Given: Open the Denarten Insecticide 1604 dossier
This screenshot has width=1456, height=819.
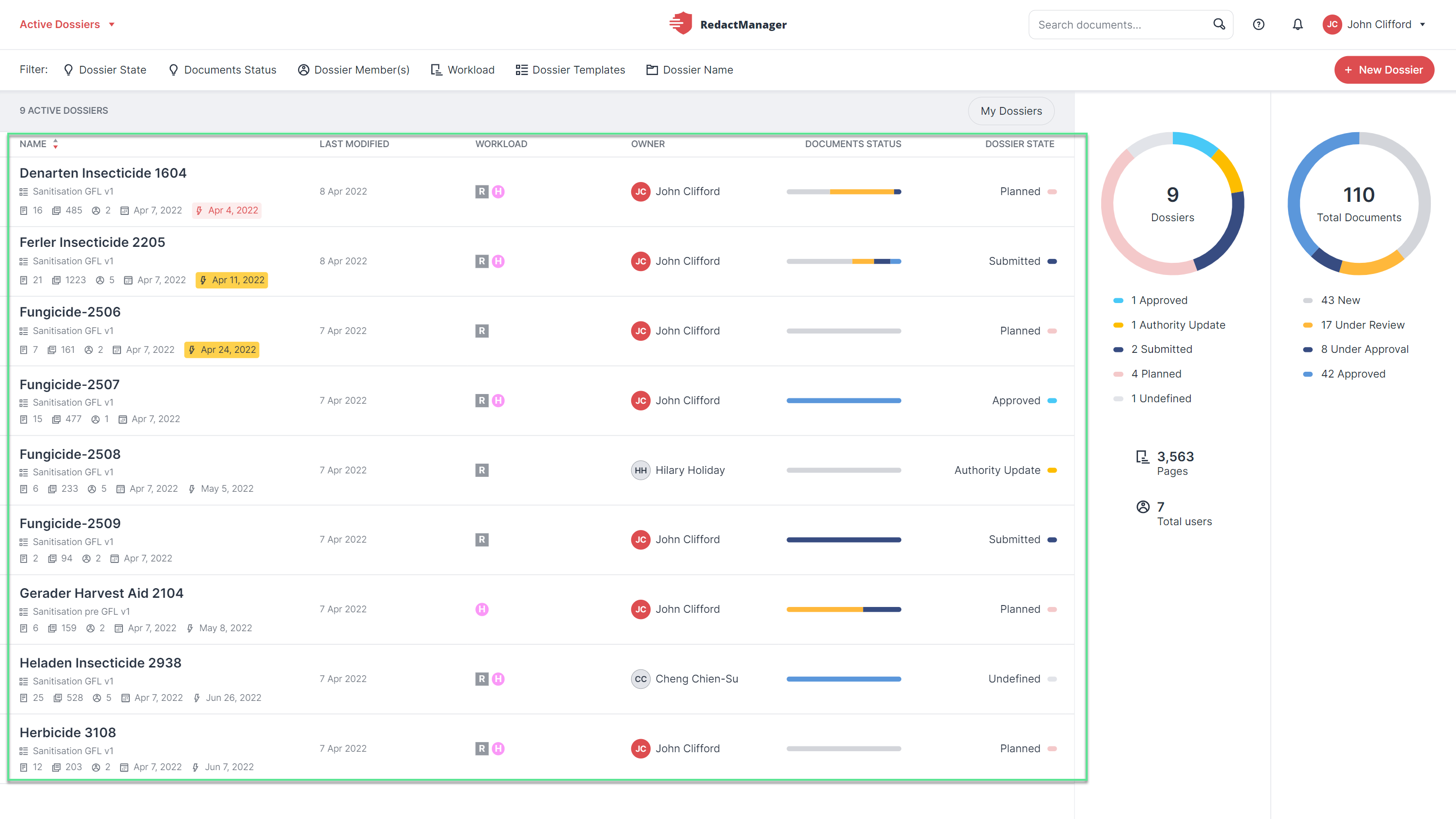Looking at the screenshot, I should coord(103,173).
